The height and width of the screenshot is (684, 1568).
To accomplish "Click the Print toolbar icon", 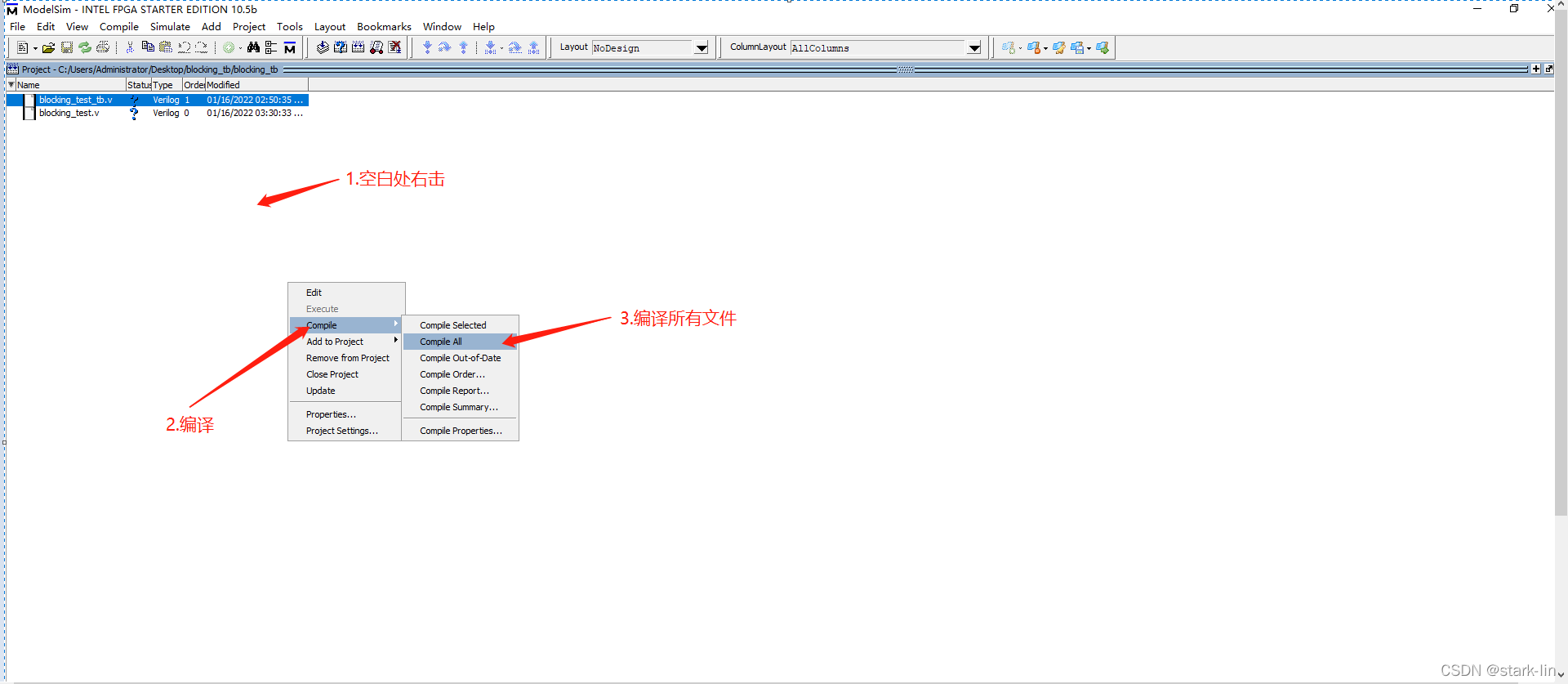I will [103, 47].
